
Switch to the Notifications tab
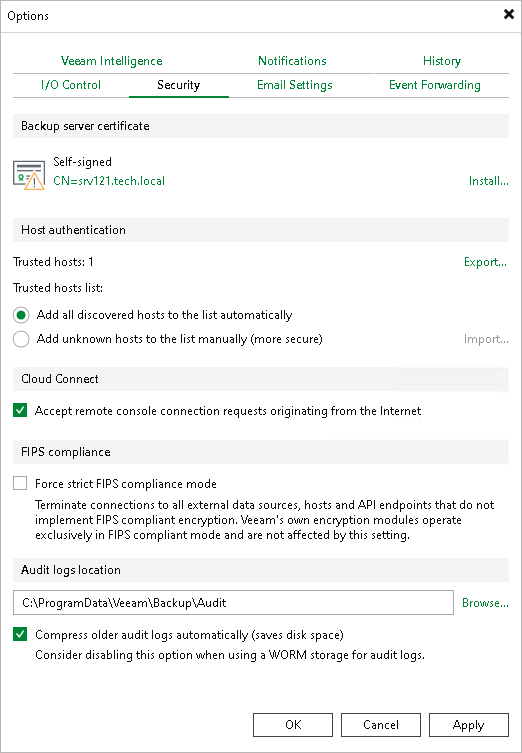[292, 61]
